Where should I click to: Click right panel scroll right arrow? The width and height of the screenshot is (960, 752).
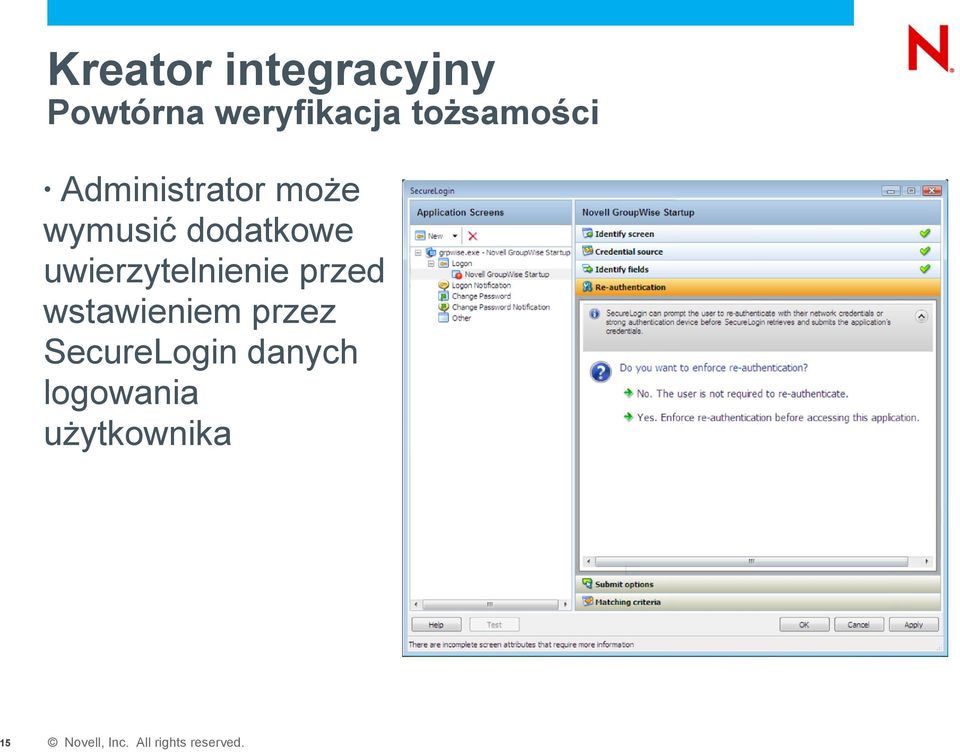pyautogui.click(x=926, y=561)
